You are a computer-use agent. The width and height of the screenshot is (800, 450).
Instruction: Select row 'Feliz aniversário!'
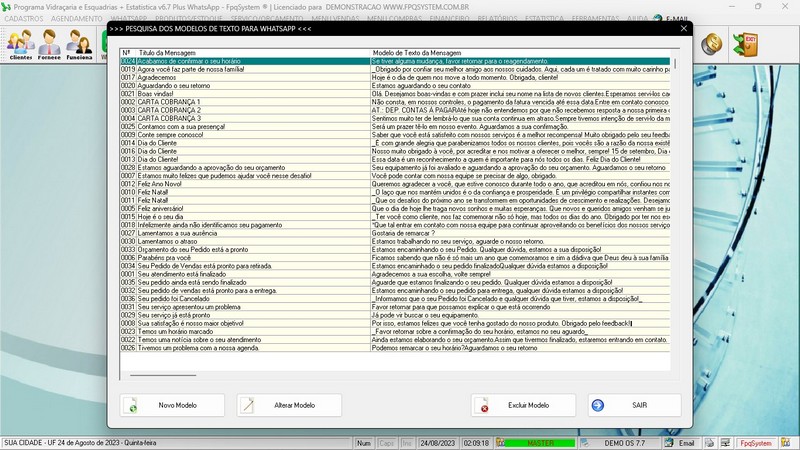click(x=395, y=209)
